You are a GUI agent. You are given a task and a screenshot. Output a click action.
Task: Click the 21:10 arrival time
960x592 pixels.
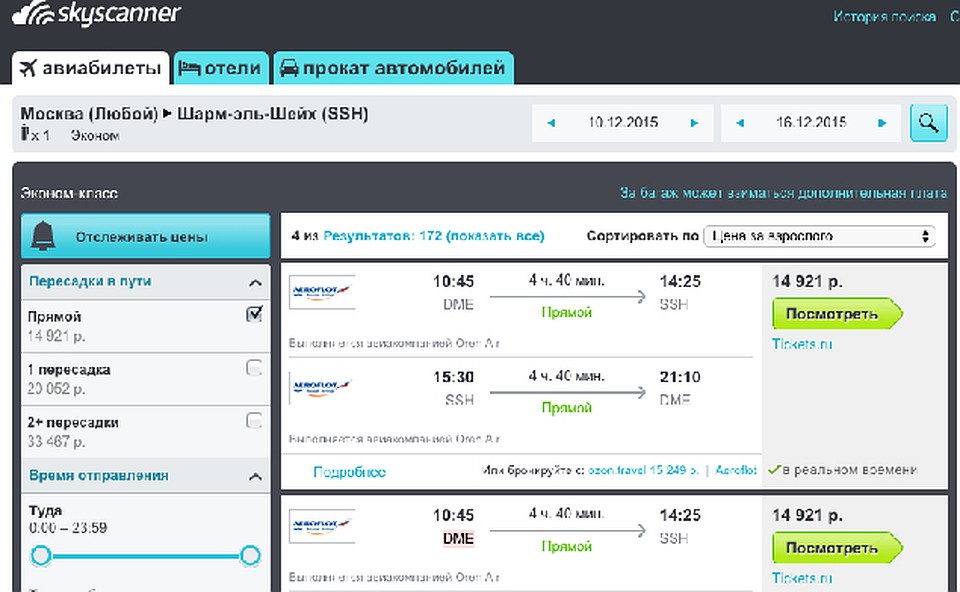[x=680, y=377]
